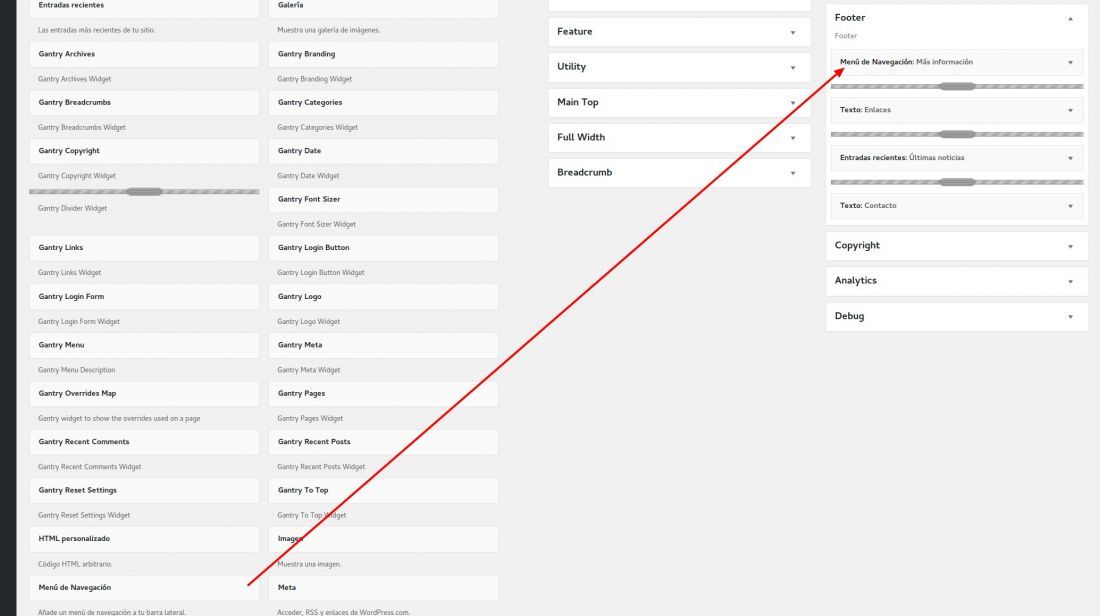This screenshot has height=616, width=1100.
Task: Select the Gantry Meta widget
Action: (x=383, y=346)
